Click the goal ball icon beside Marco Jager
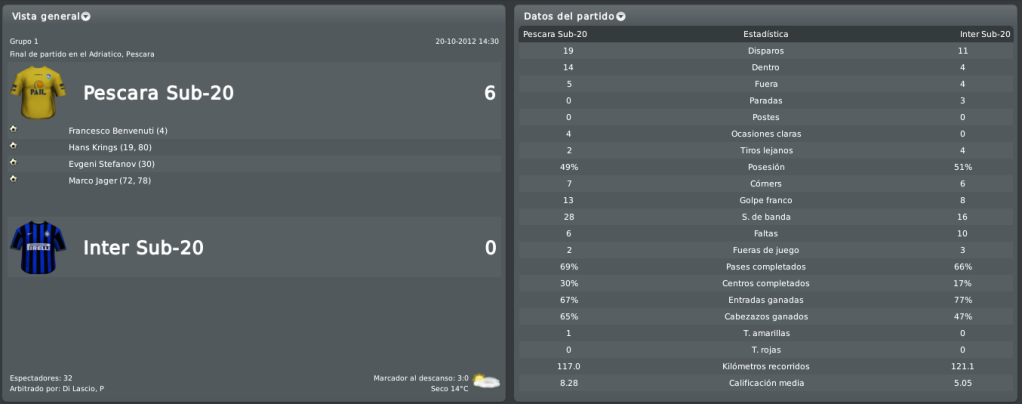 pos(13,178)
